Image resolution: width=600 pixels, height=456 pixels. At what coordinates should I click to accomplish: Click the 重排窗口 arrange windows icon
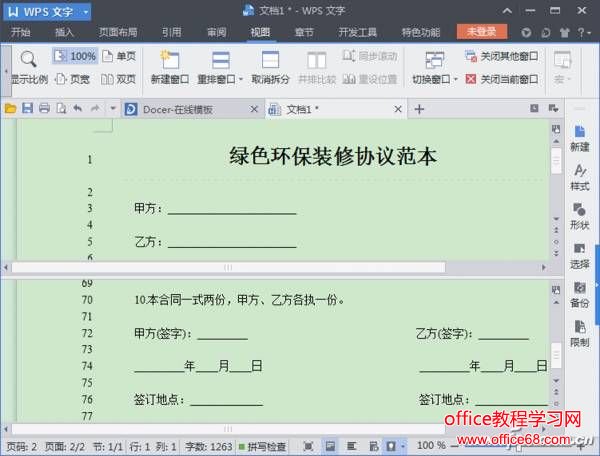[221, 60]
